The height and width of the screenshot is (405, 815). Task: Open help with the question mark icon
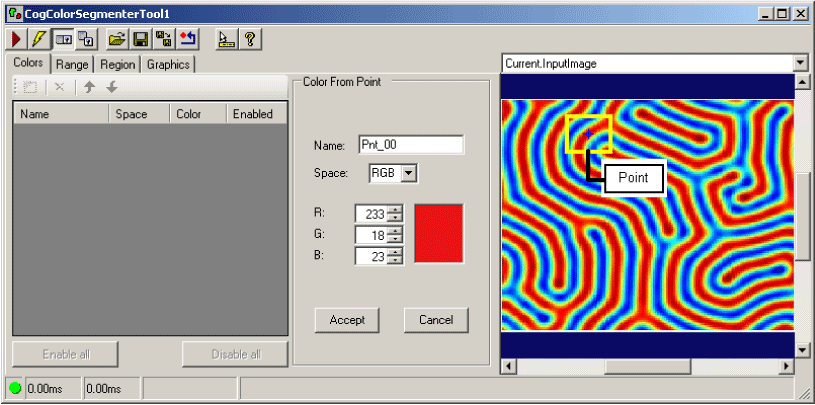pos(250,39)
